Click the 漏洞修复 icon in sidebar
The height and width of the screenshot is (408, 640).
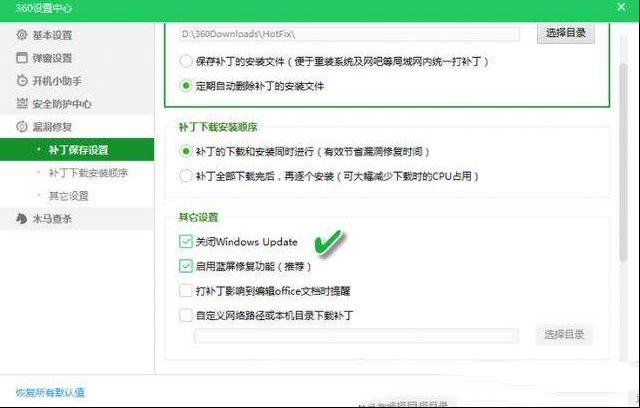pos(22,126)
